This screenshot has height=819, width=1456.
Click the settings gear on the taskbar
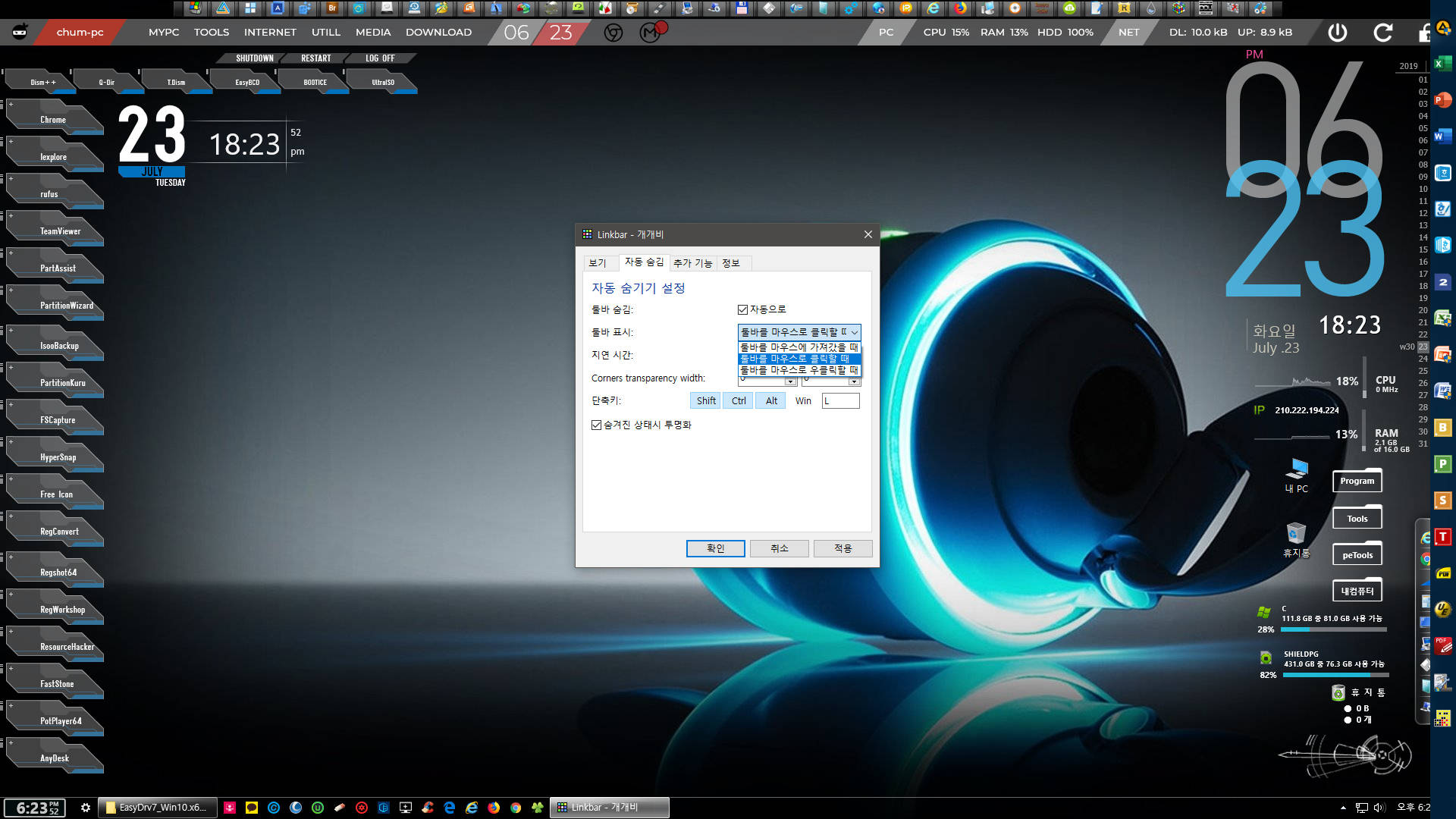point(86,808)
